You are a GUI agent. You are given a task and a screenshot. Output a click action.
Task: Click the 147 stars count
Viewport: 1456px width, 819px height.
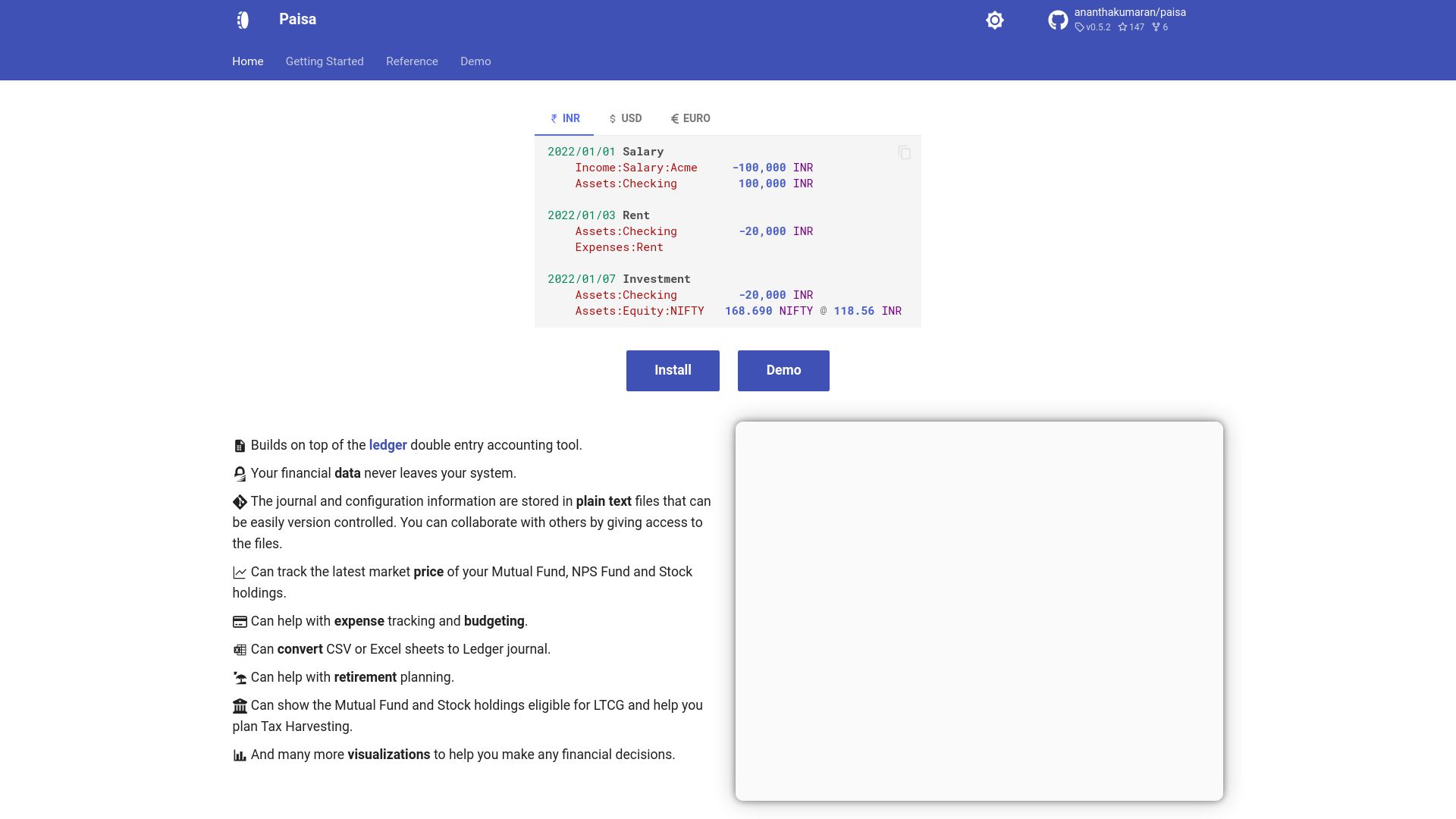(1131, 27)
